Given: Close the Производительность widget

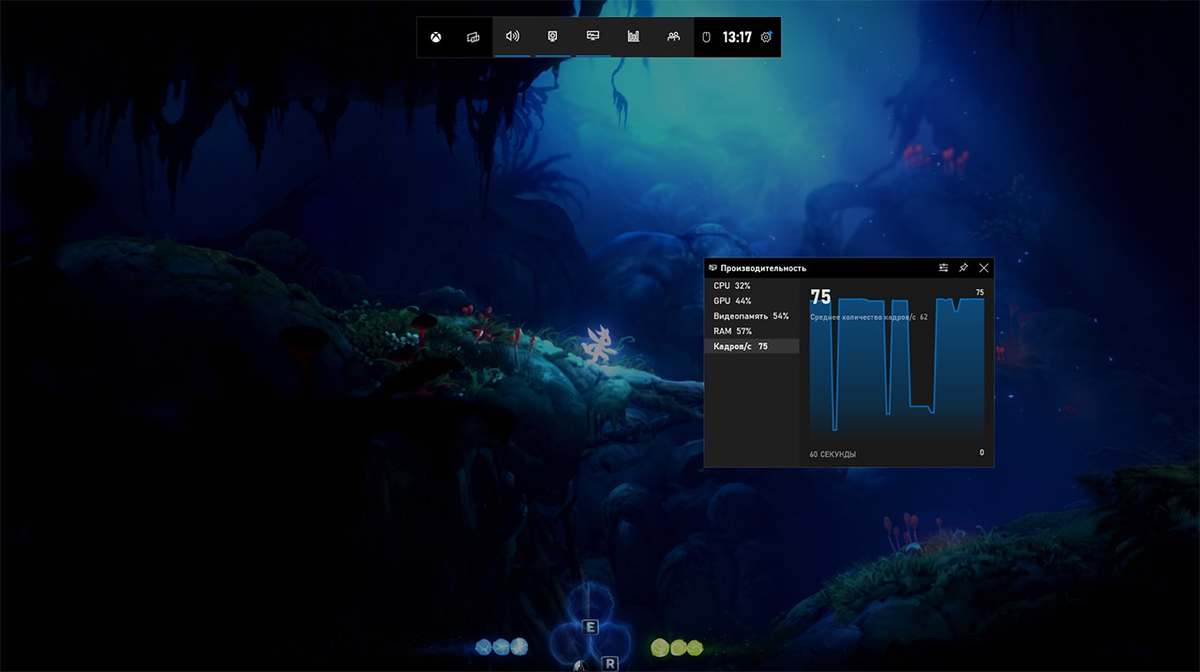Looking at the screenshot, I should (x=984, y=268).
